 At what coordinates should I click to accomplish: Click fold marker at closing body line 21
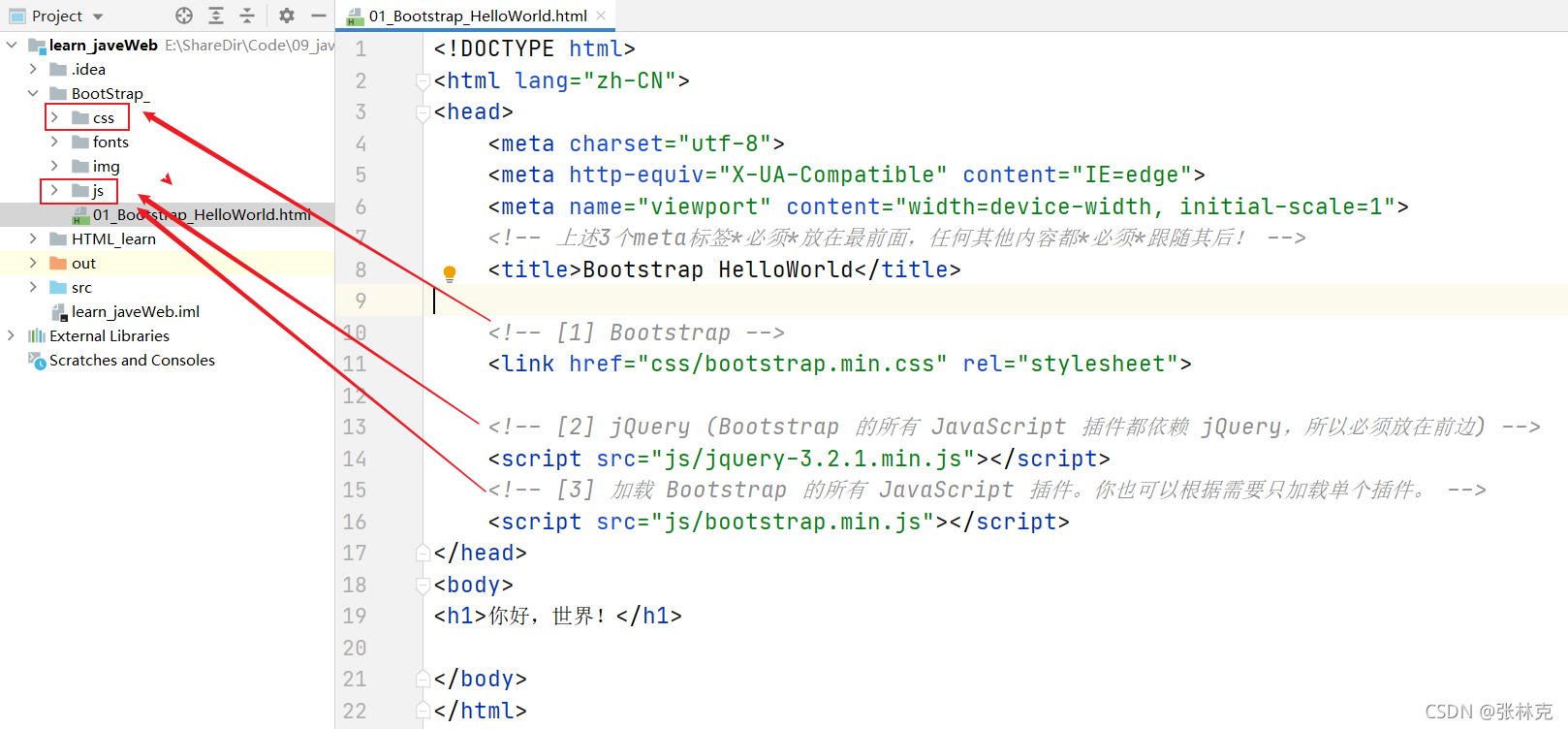point(423,679)
